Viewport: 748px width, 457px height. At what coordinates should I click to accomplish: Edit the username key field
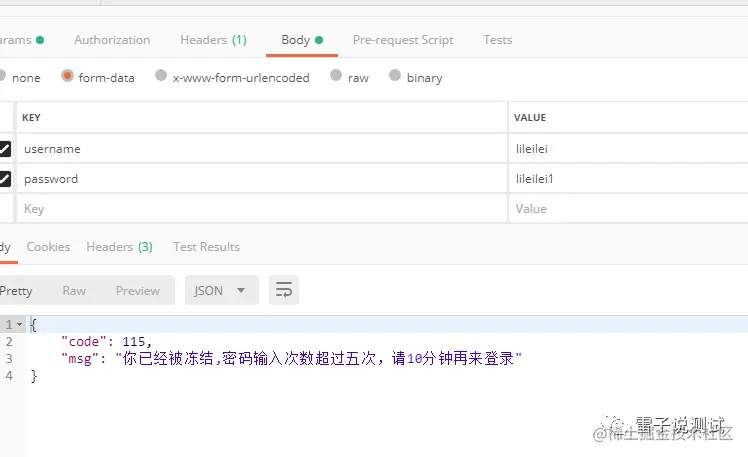pos(262,149)
